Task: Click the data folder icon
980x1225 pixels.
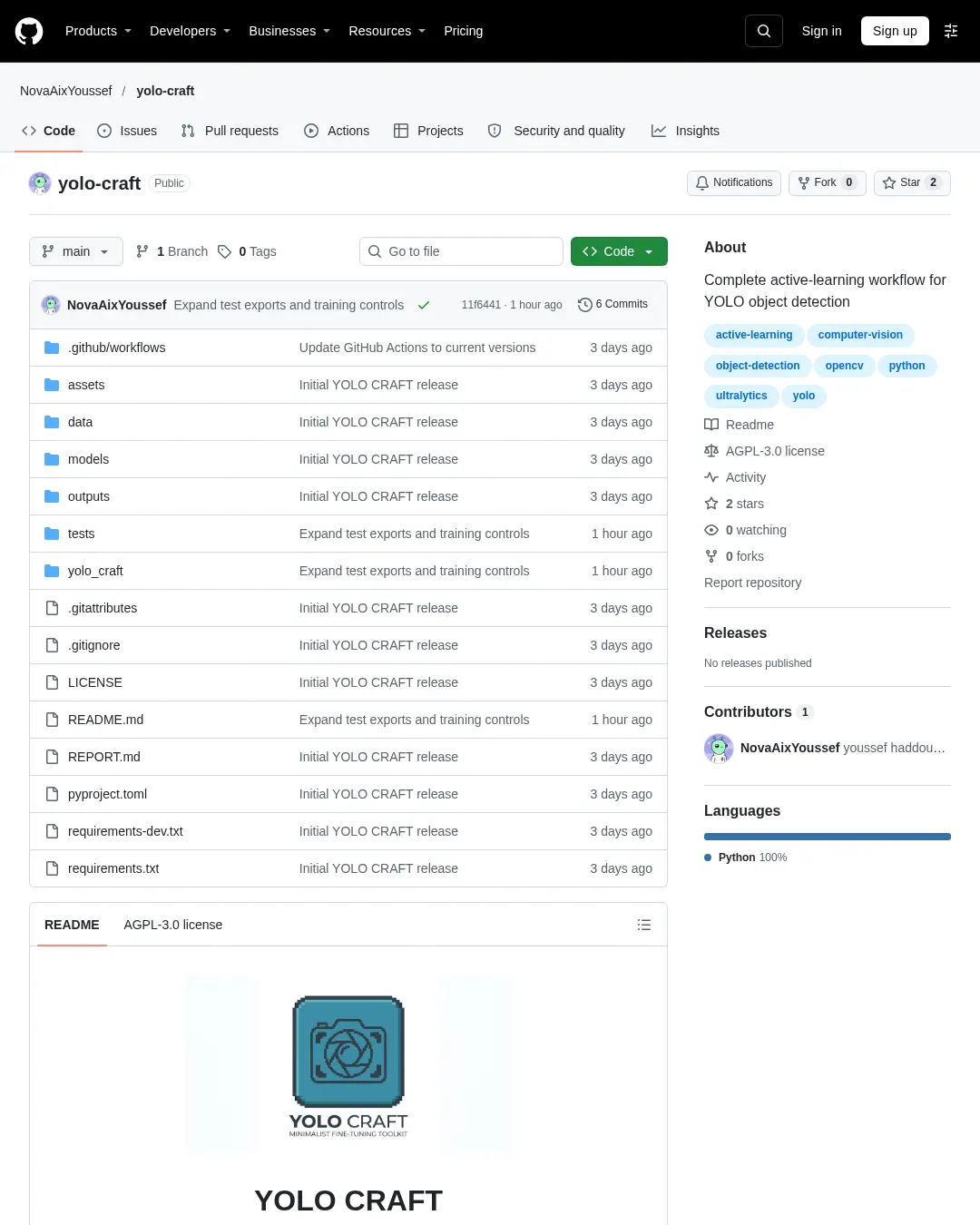Action: pos(52,422)
